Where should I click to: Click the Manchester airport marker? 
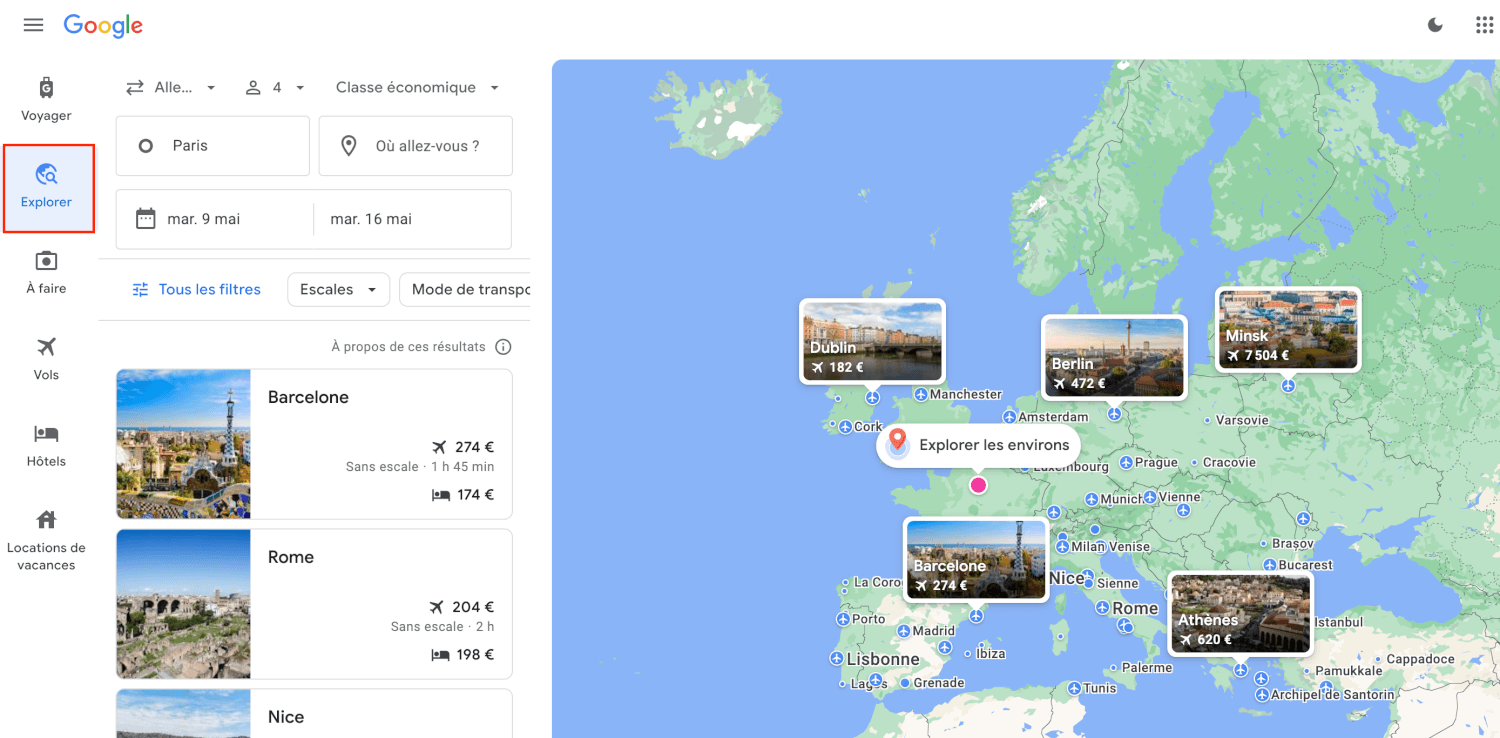[921, 395]
